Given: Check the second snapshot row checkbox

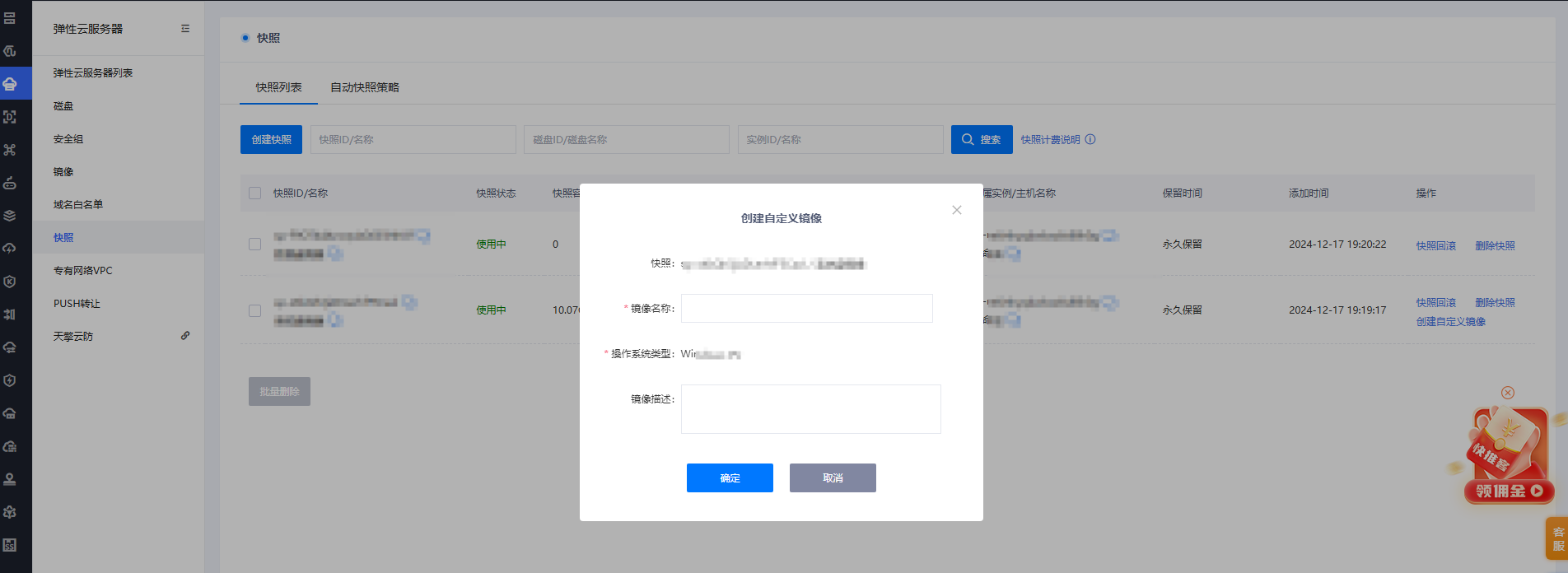Looking at the screenshot, I should [x=255, y=310].
